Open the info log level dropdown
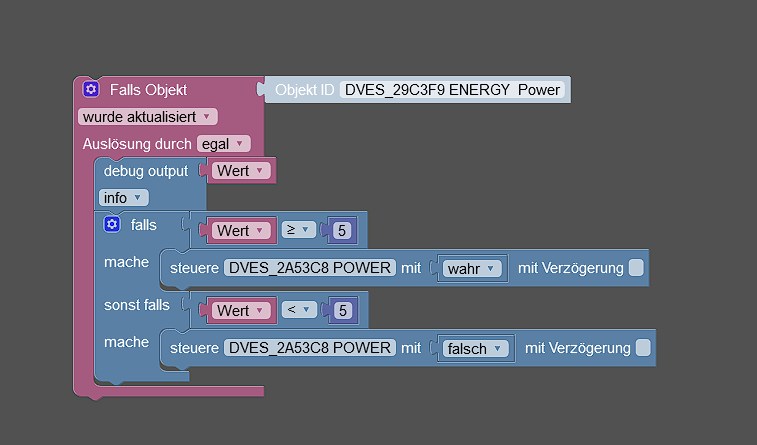This screenshot has height=445, width=757. tap(124, 197)
